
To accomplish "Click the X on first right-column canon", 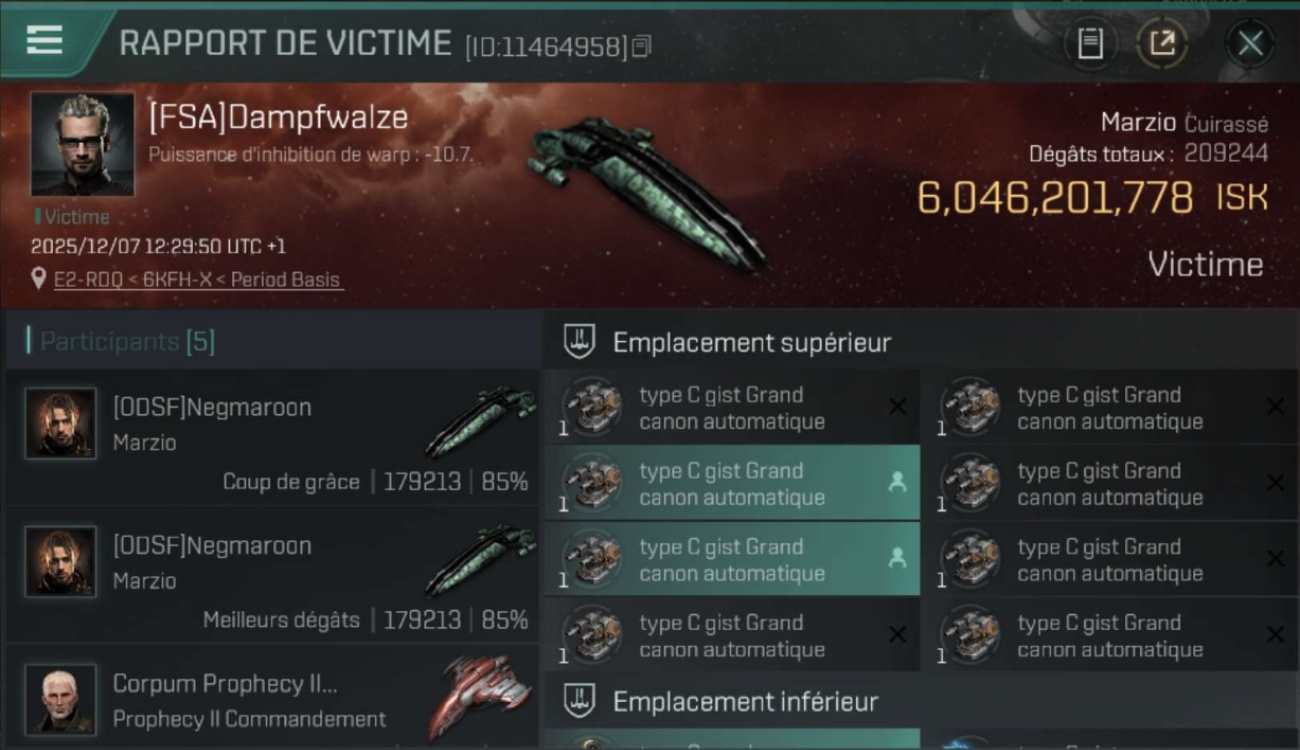I will click(x=1275, y=406).
